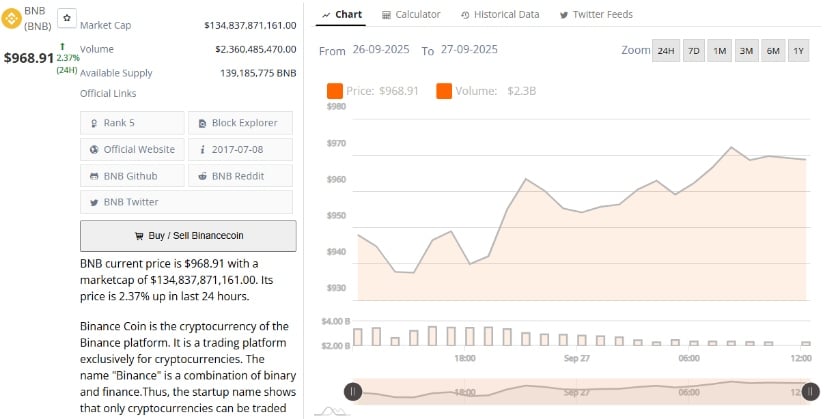Click the small curve icon below the navigator
The height and width of the screenshot is (419, 825).
coord(331,411)
